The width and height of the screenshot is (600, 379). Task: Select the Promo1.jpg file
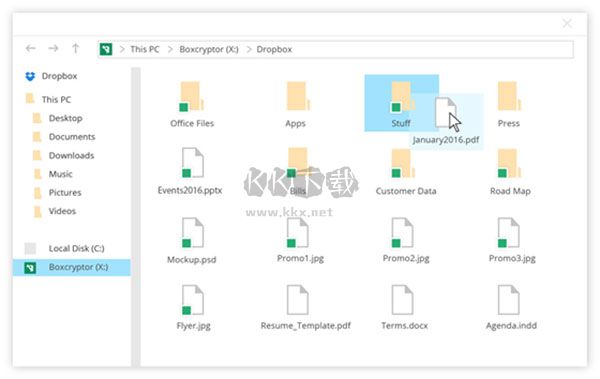point(300,240)
